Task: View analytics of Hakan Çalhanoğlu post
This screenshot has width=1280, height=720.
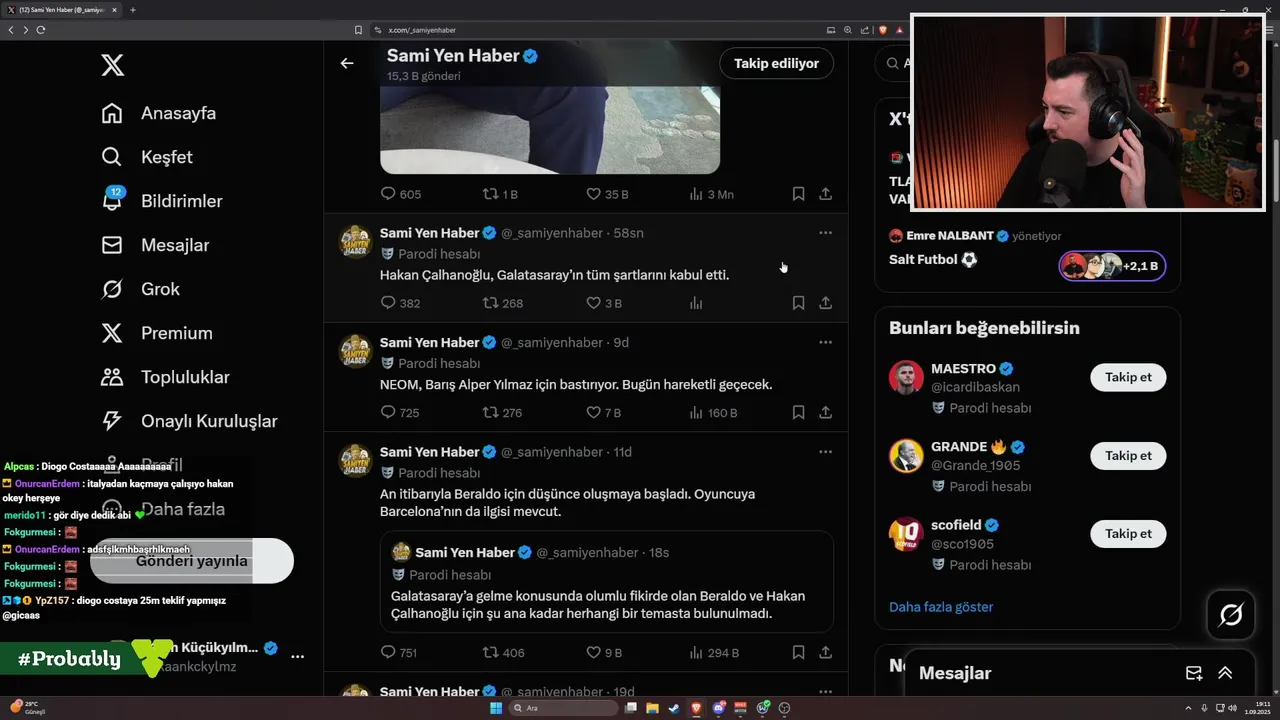Action: [696, 303]
